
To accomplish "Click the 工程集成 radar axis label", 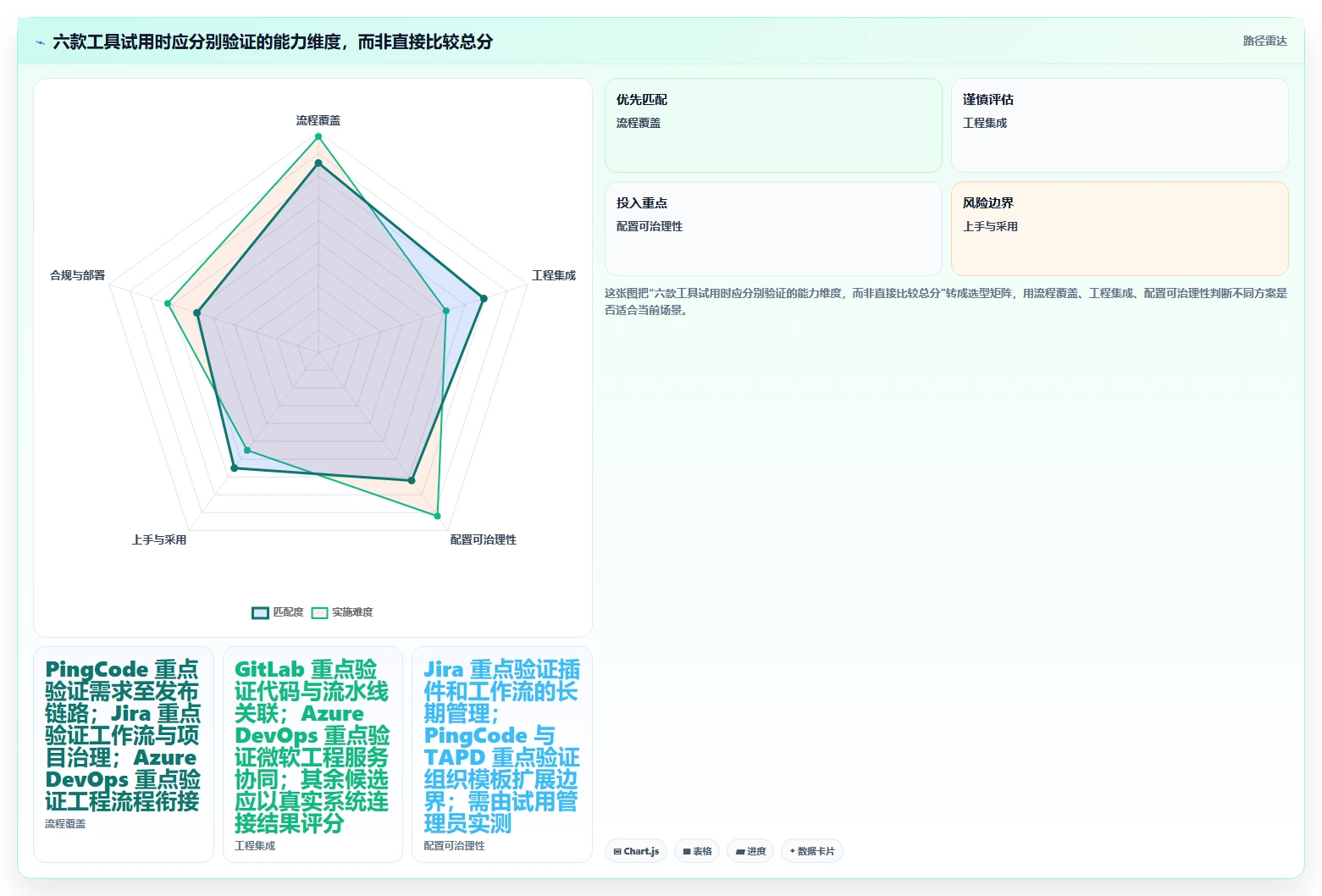I will pyautogui.click(x=554, y=275).
